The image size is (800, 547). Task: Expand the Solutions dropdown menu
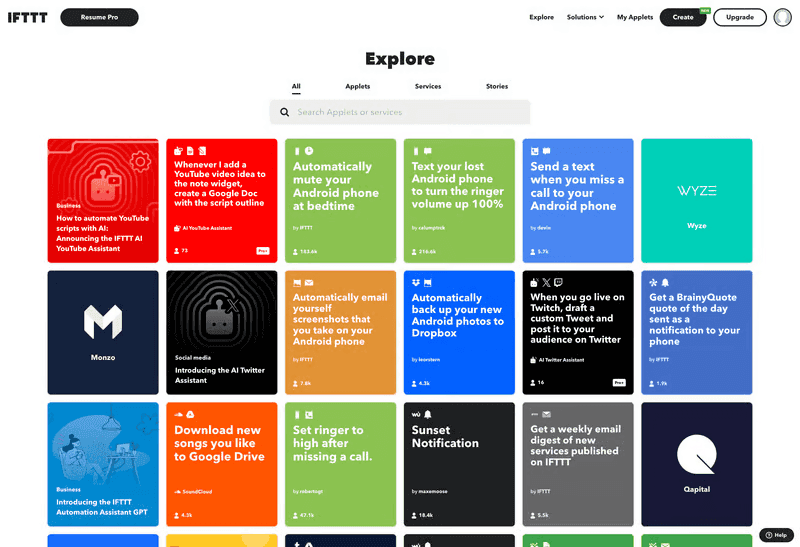[x=585, y=17]
